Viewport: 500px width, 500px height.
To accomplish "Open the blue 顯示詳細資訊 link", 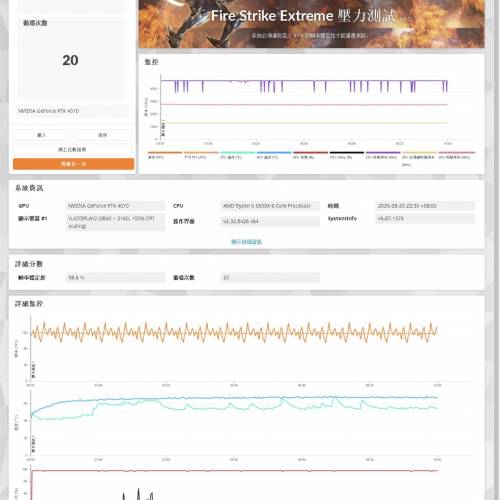I will point(247,242).
